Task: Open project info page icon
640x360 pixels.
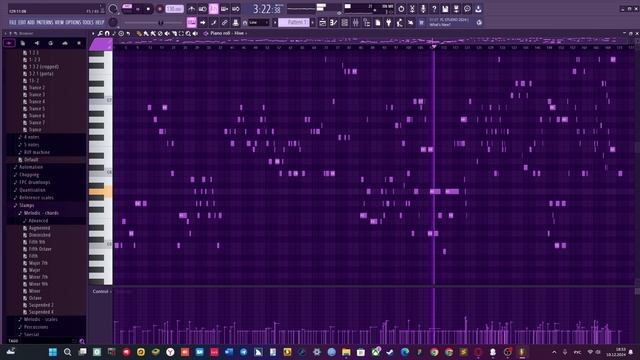Action: point(378,22)
